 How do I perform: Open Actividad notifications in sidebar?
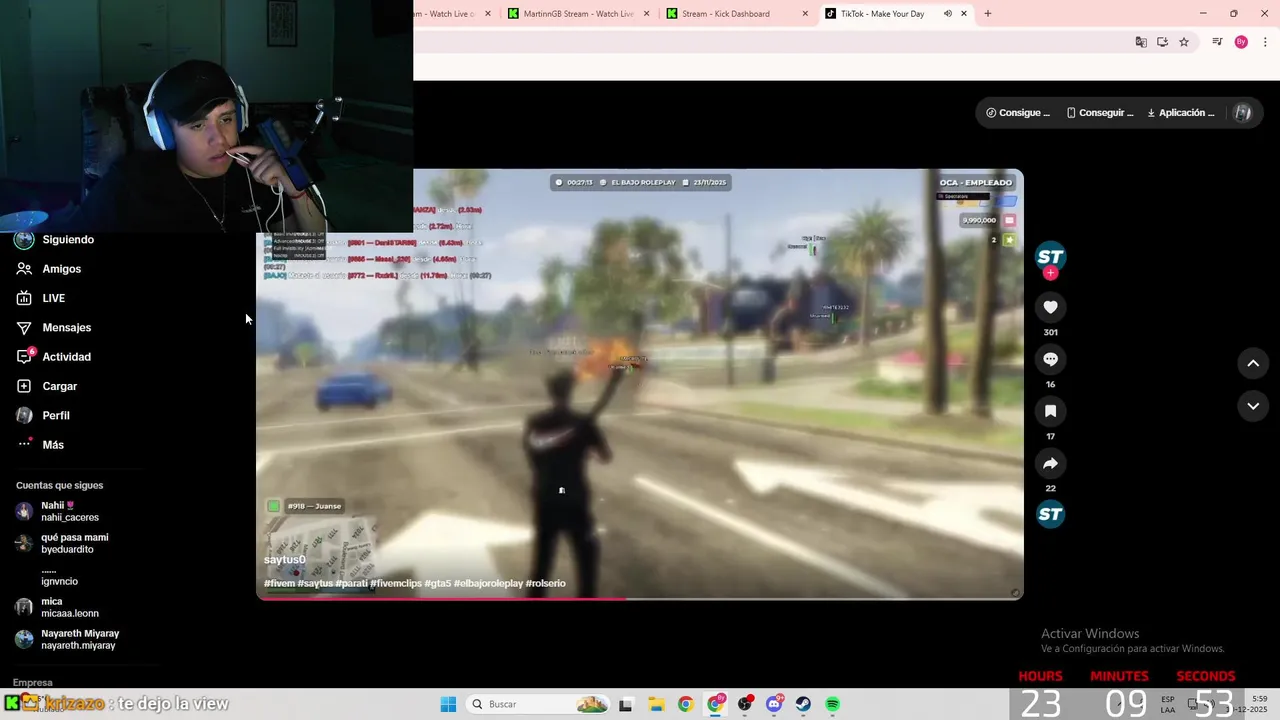[55, 357]
